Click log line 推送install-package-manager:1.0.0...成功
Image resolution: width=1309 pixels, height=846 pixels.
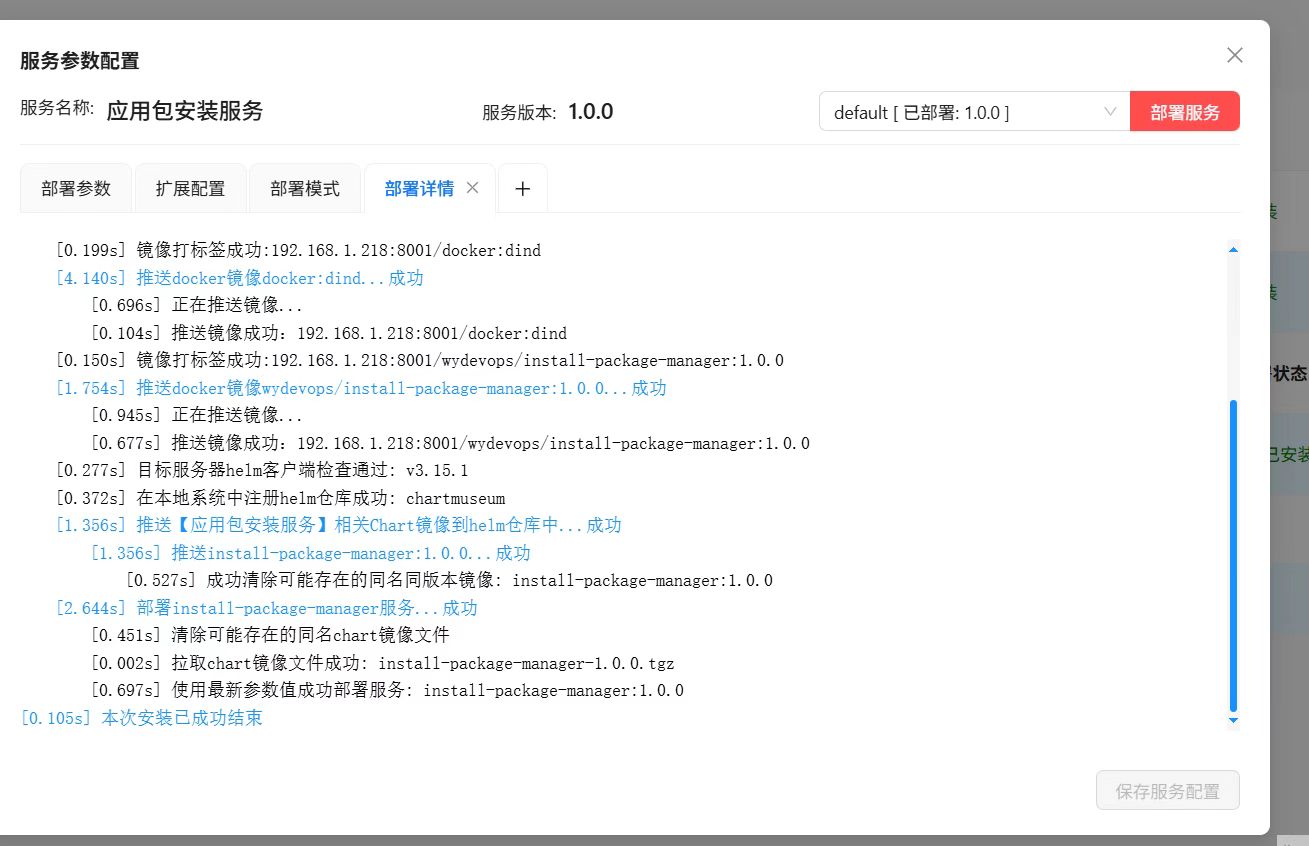[310, 553]
